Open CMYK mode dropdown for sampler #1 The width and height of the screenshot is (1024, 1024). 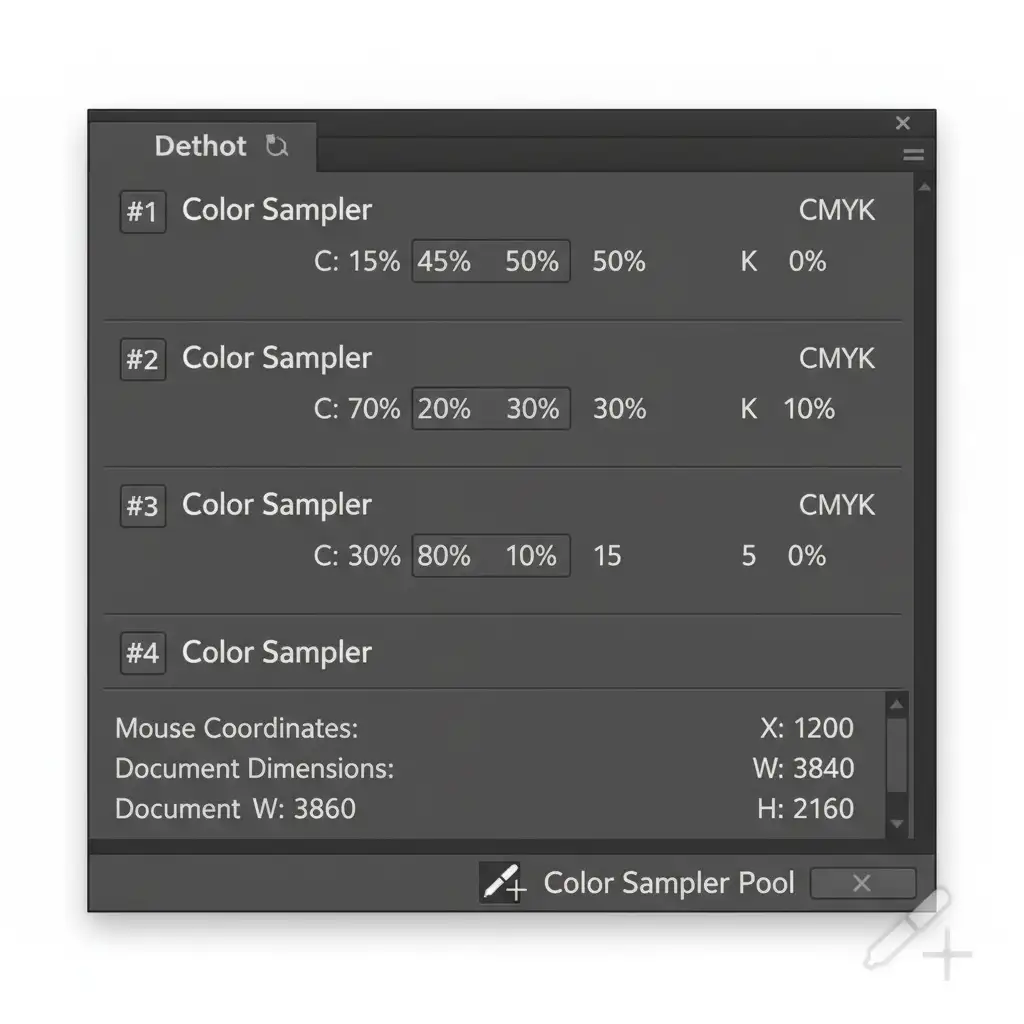[x=836, y=210]
